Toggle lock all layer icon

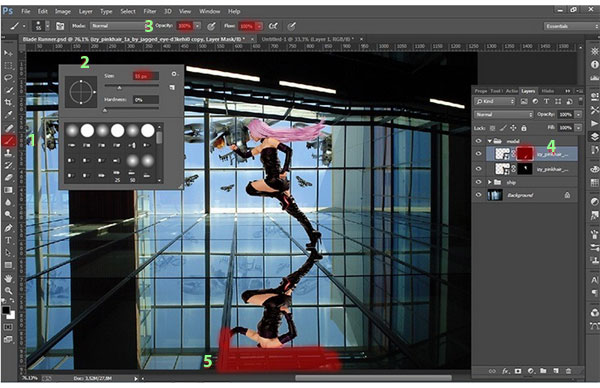[524, 128]
